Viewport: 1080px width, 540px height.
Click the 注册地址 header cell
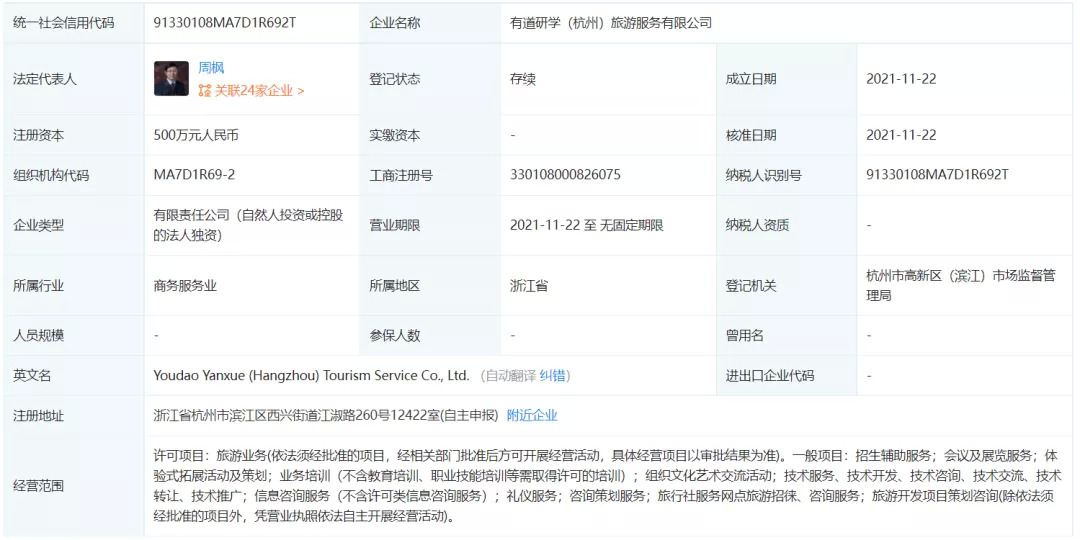(74, 415)
